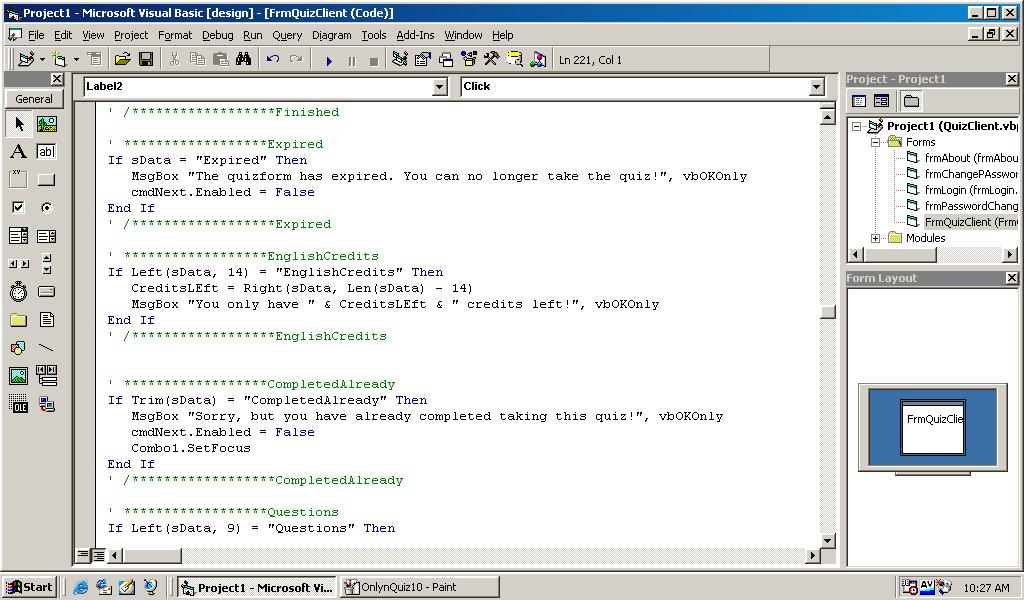Open the Toolbox toolbar icon
The height and width of the screenshot is (600, 1024).
pyautogui.click(x=492, y=60)
